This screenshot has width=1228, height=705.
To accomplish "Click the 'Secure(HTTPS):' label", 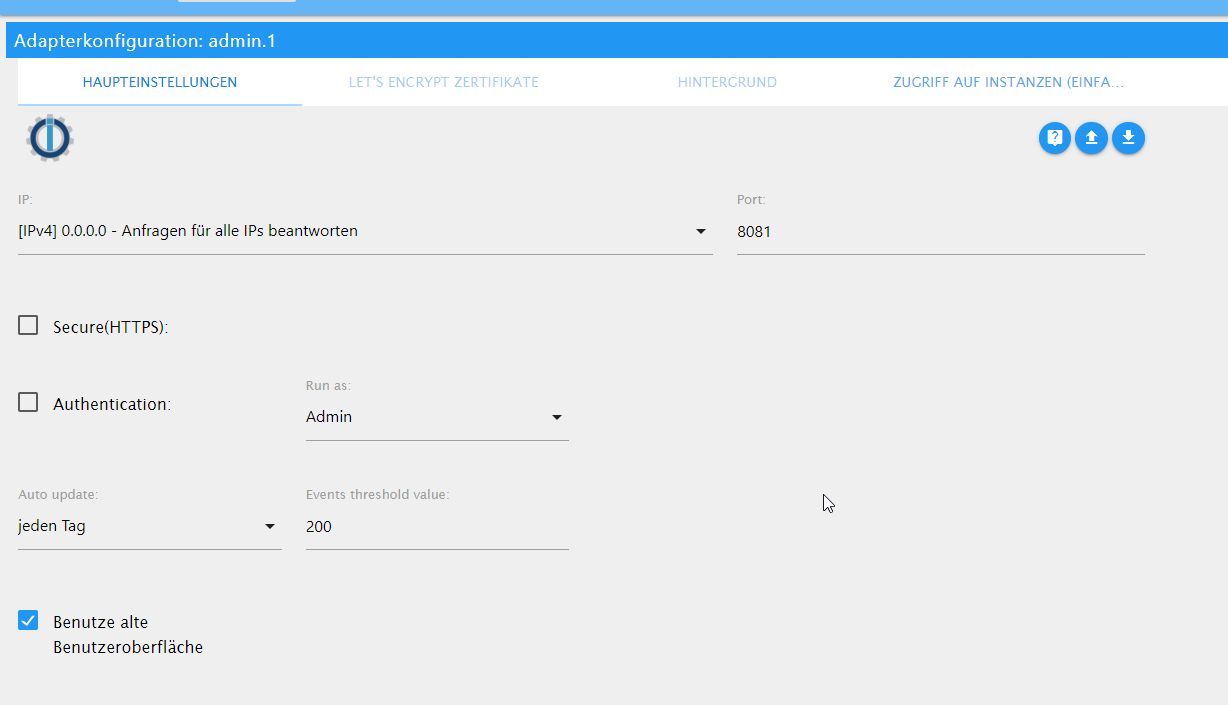I will [x=110, y=327].
